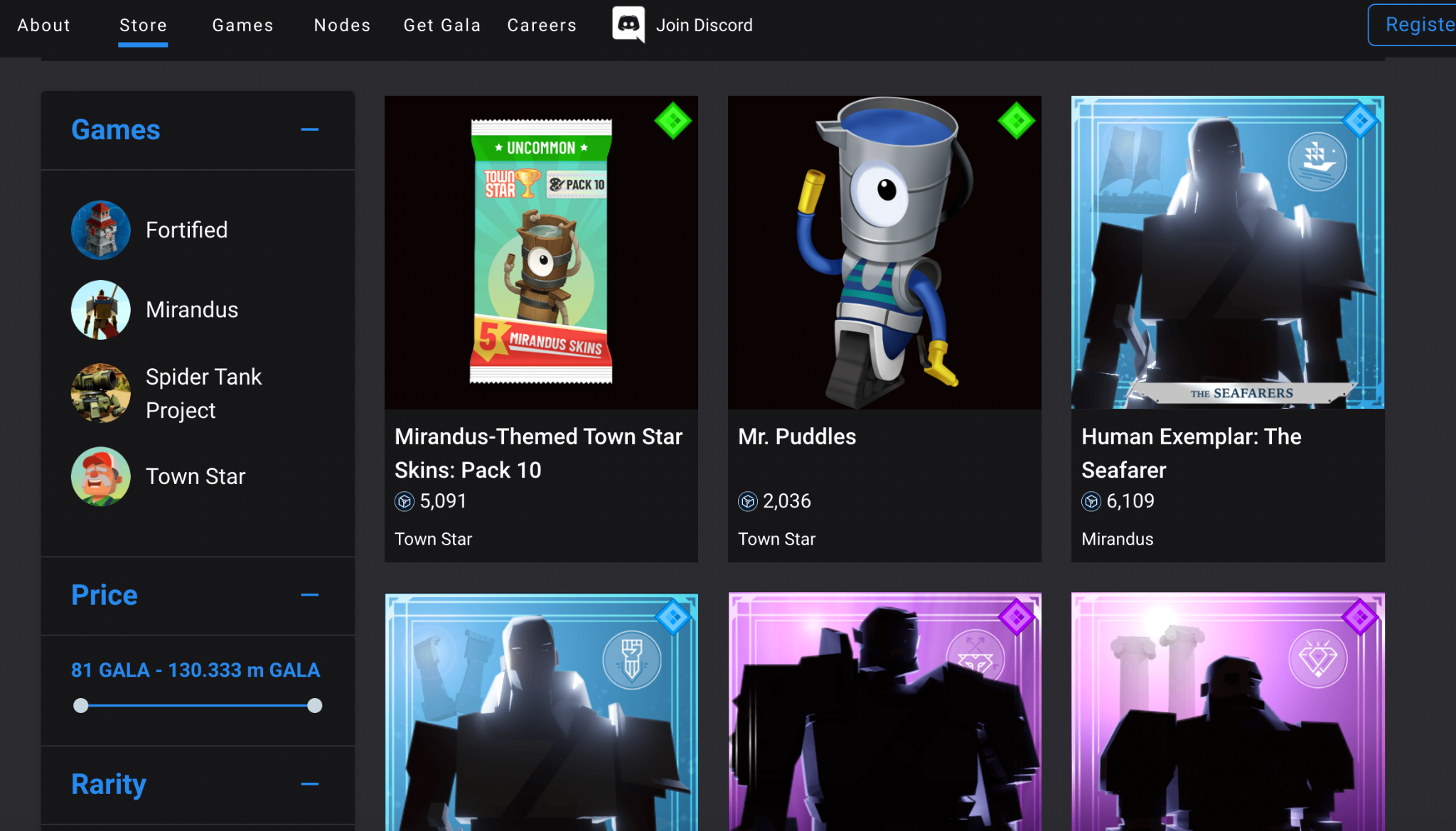Collapse the Games filter section
The image size is (1456, 831).
point(309,129)
